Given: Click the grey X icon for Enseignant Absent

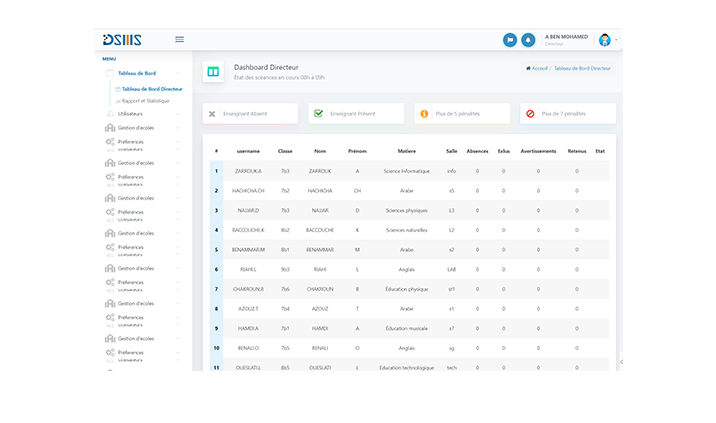Looking at the screenshot, I should [x=212, y=114].
